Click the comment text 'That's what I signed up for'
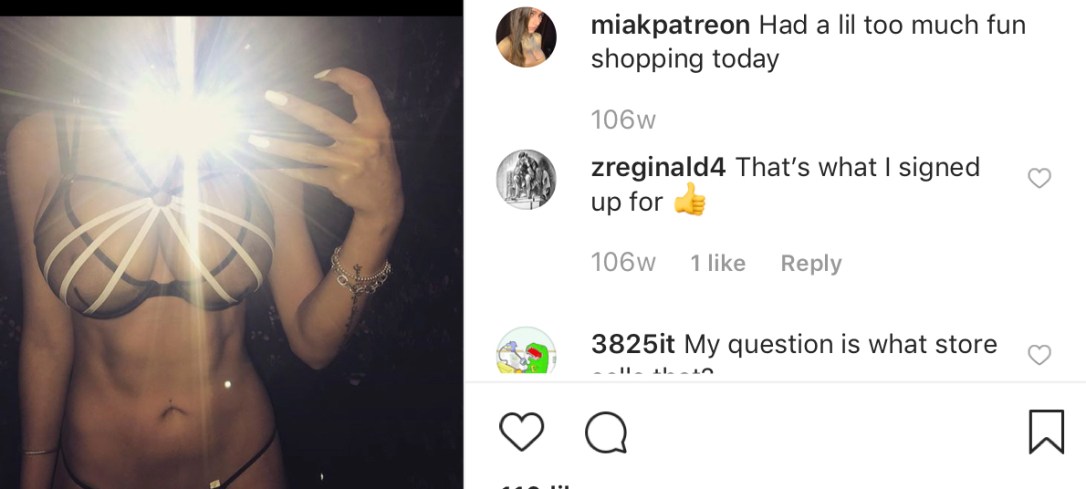 tap(785, 185)
